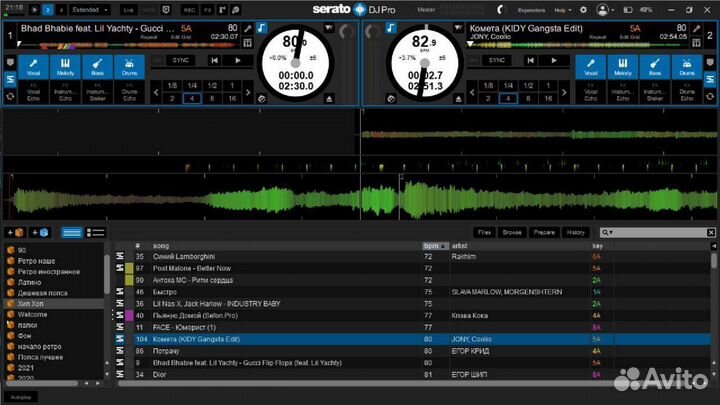Open the deck 1 platter options dropdown arrow
The height and width of the screenshot is (405, 720).
tap(329, 28)
